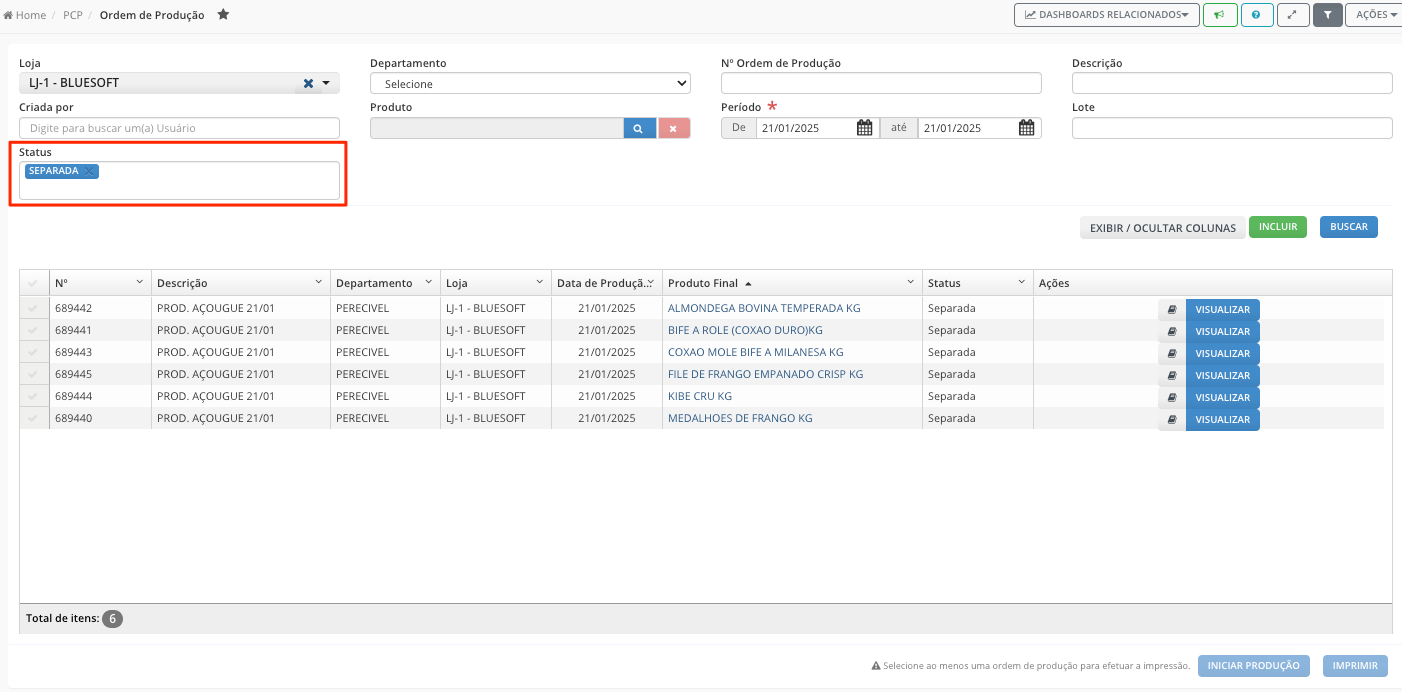Viewport: 1402px width, 692px height.
Task: Open ALMONDEGA BOVINA TEMPERADA KG product link
Action: click(x=764, y=308)
